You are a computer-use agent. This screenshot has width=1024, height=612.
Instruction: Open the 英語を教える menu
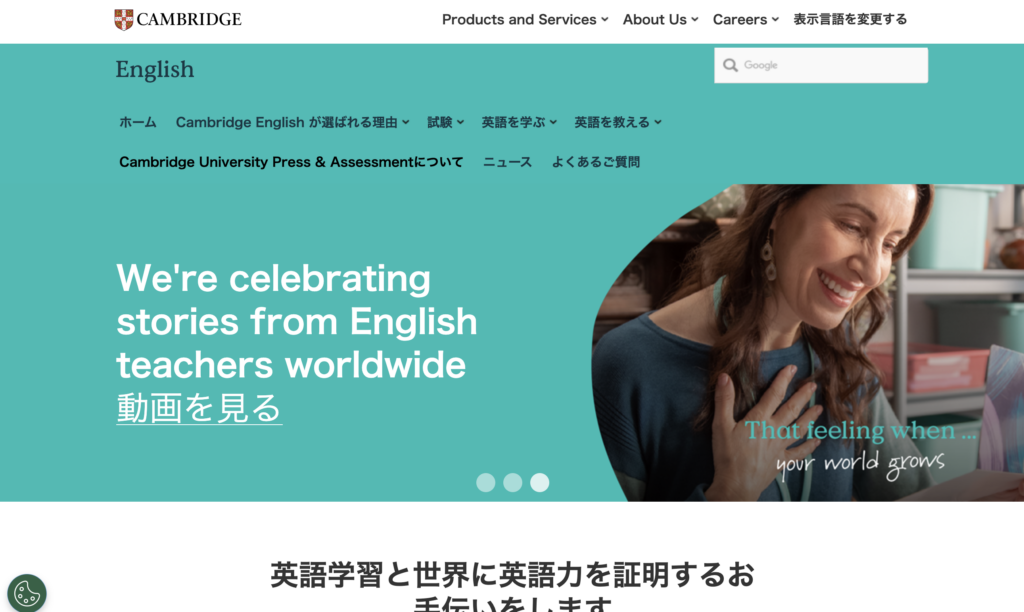[618, 122]
